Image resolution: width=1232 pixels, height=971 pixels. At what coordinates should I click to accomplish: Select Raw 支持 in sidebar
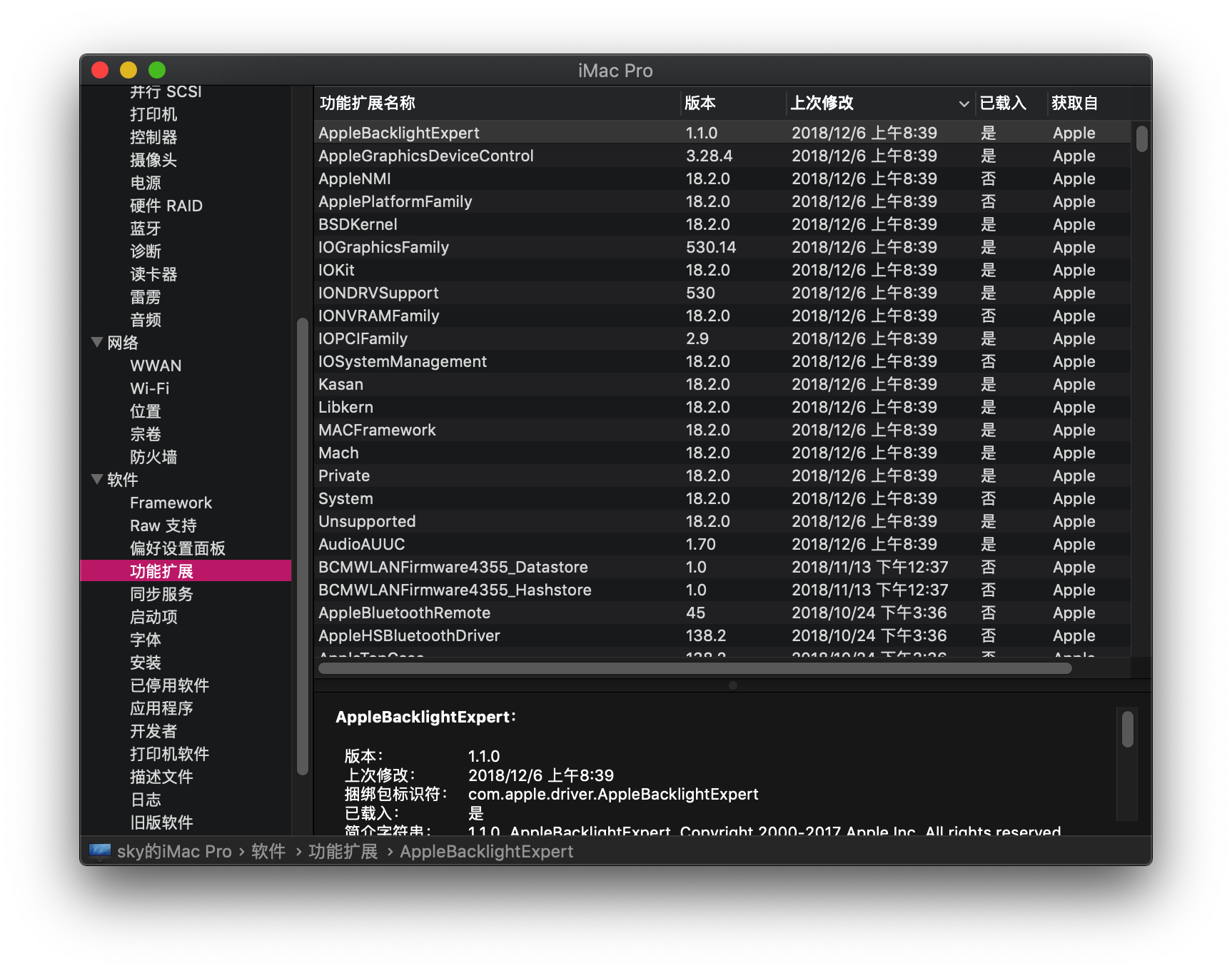(x=163, y=525)
